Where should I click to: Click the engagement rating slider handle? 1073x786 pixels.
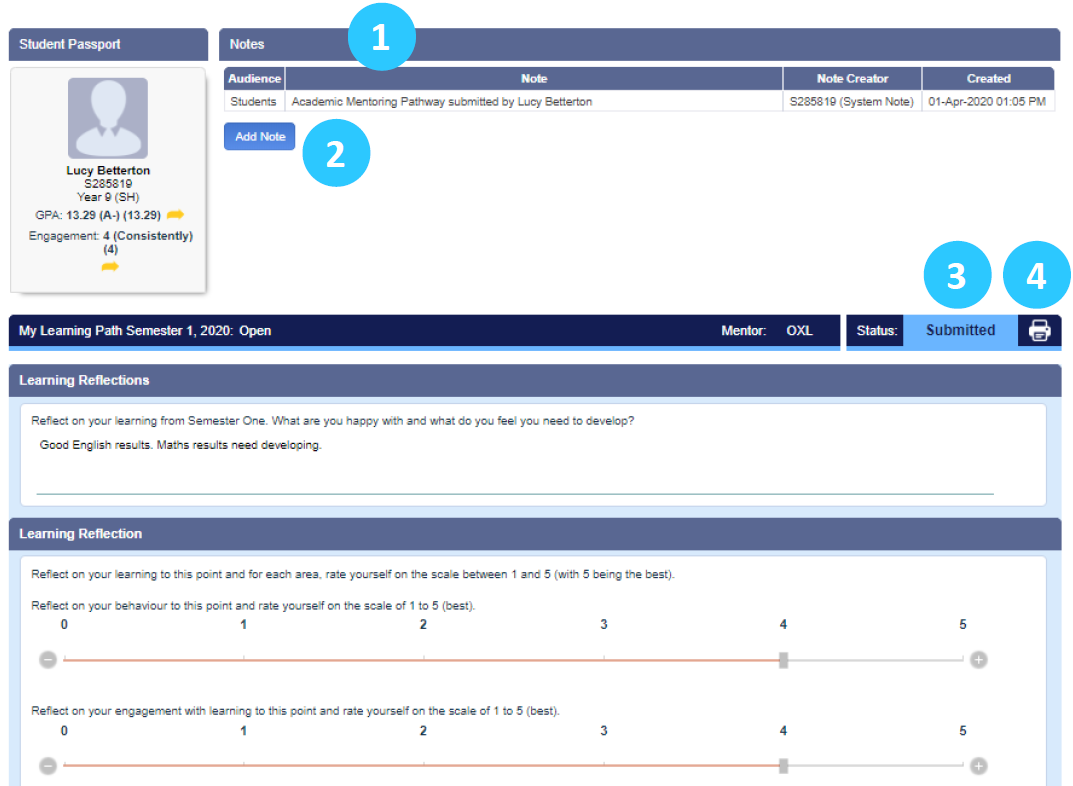coord(784,765)
